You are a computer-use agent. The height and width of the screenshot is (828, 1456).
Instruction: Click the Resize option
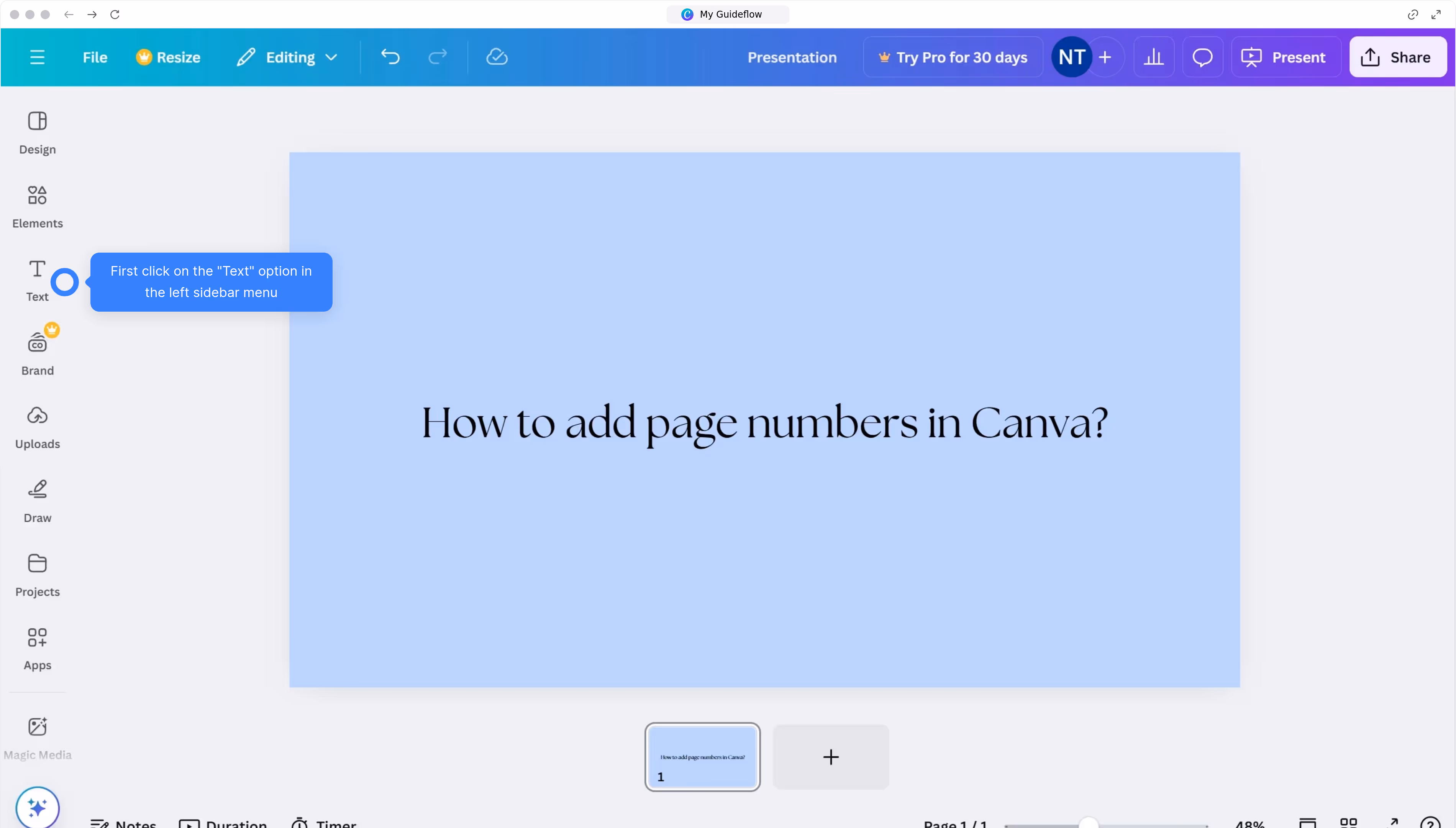pos(168,57)
